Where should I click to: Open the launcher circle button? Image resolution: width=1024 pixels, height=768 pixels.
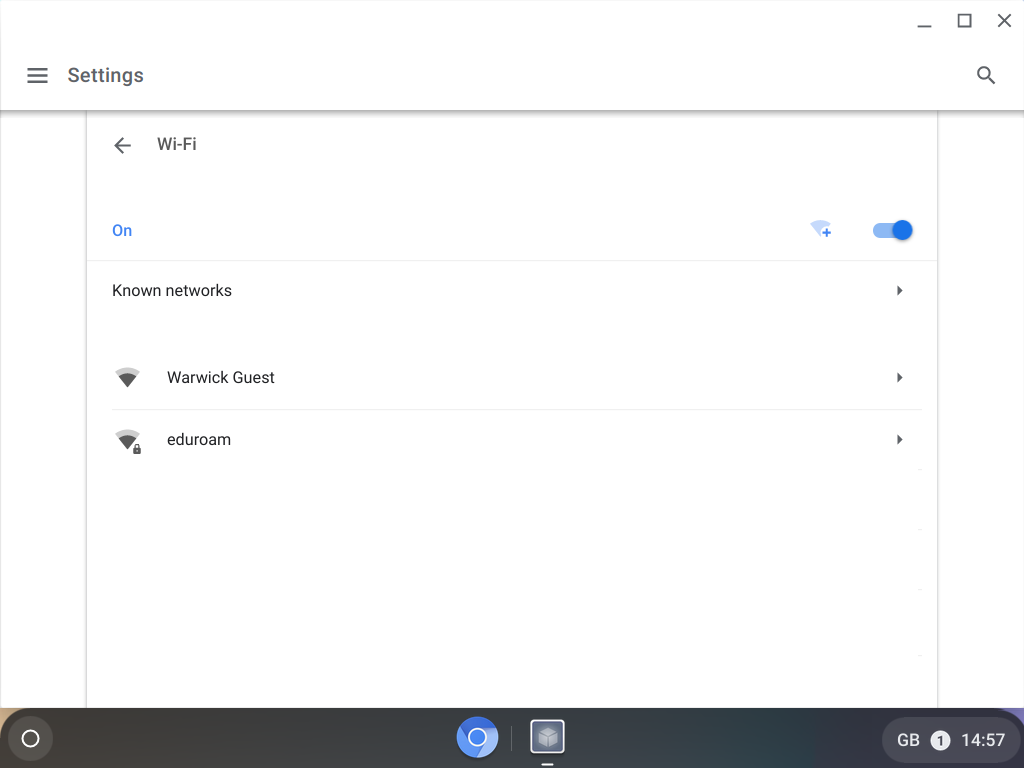(30, 739)
